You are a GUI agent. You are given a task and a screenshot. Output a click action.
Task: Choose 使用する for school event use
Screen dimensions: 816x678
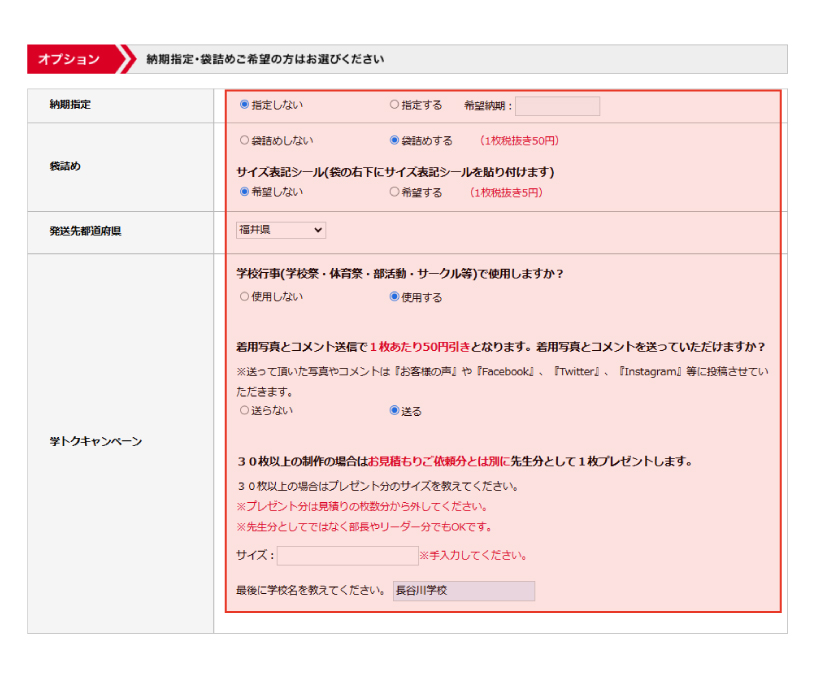[x=394, y=297]
